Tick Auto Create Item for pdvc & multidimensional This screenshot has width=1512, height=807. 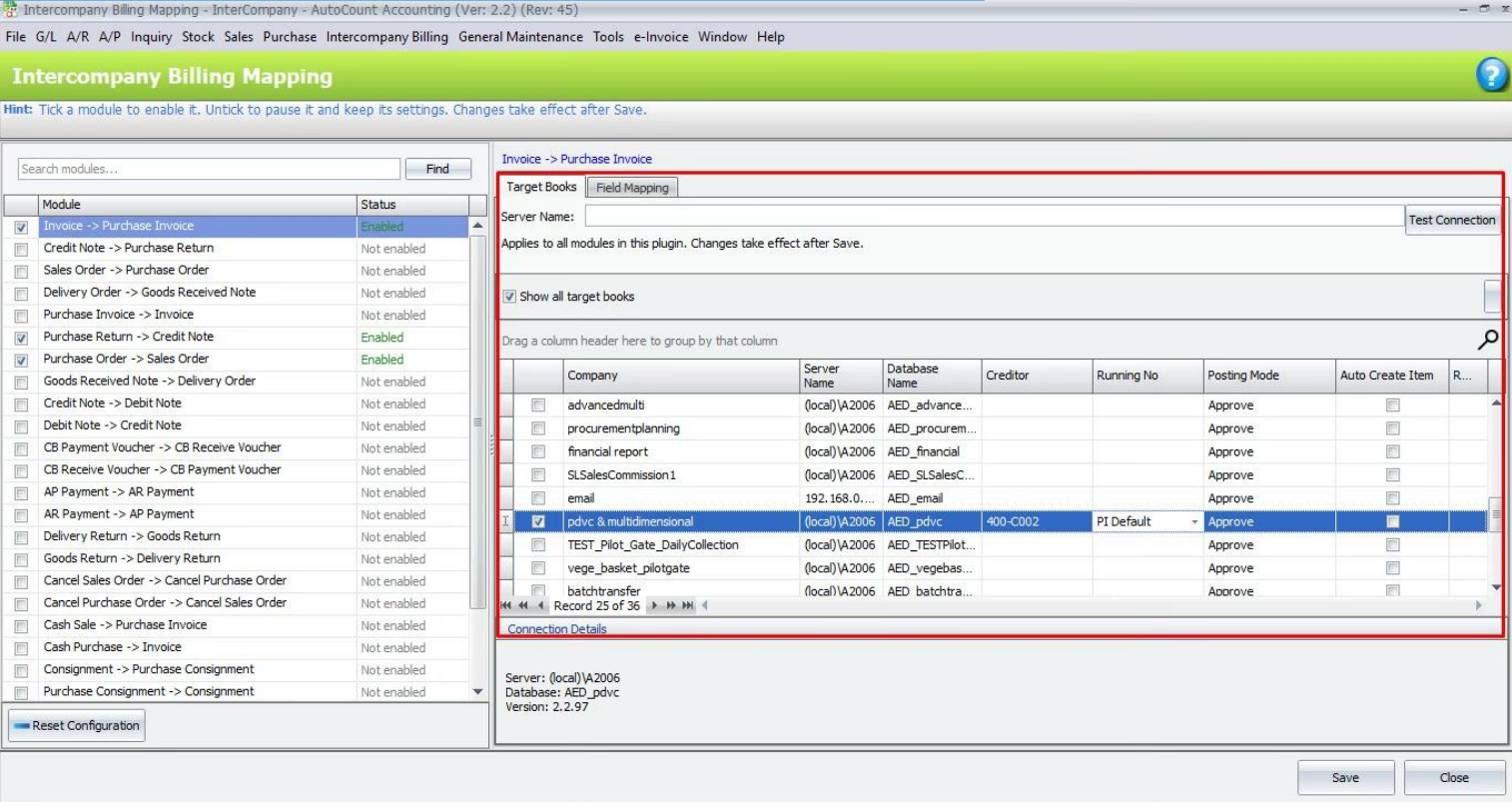pos(1392,521)
